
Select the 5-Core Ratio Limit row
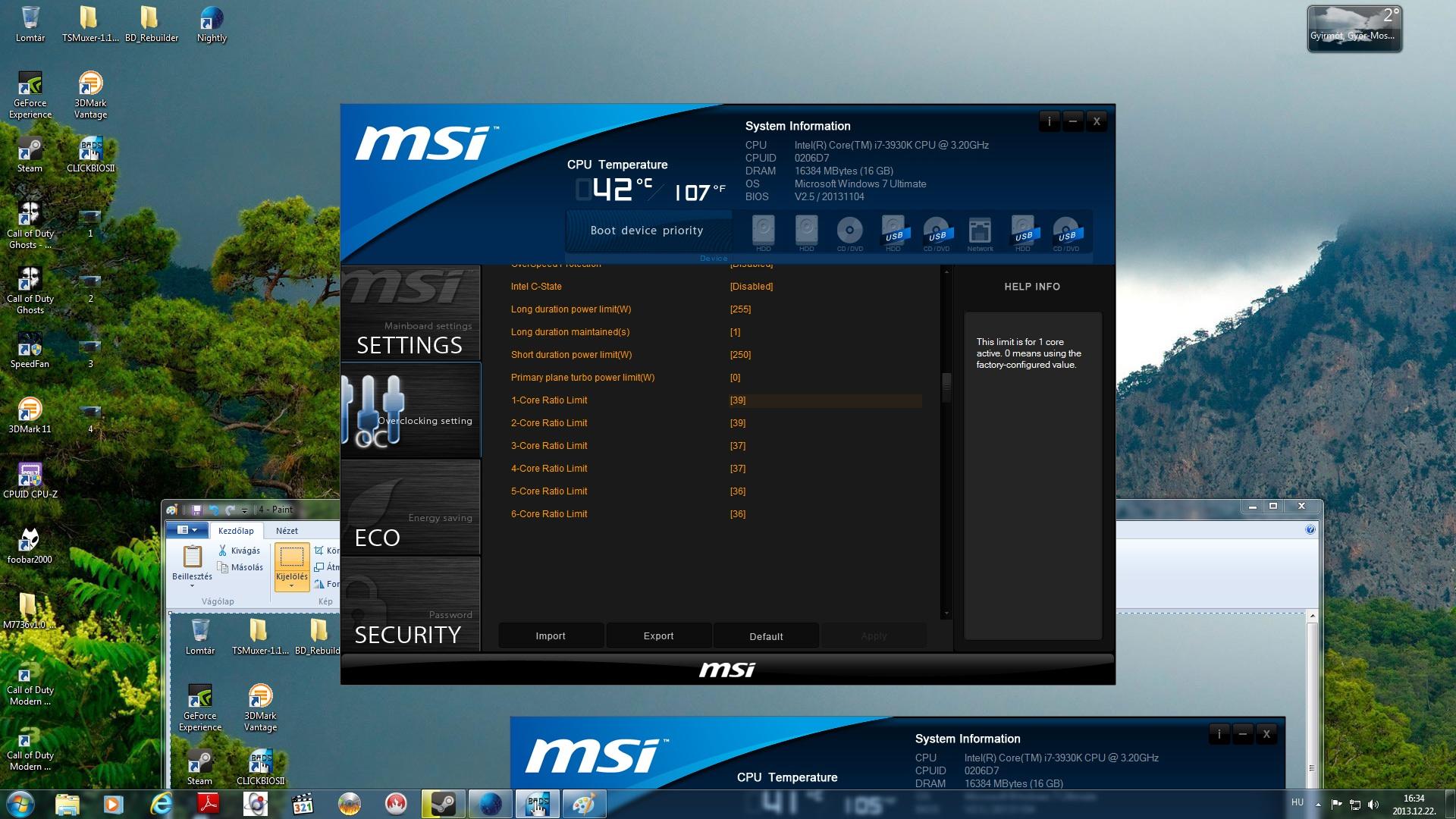pyautogui.click(x=716, y=491)
